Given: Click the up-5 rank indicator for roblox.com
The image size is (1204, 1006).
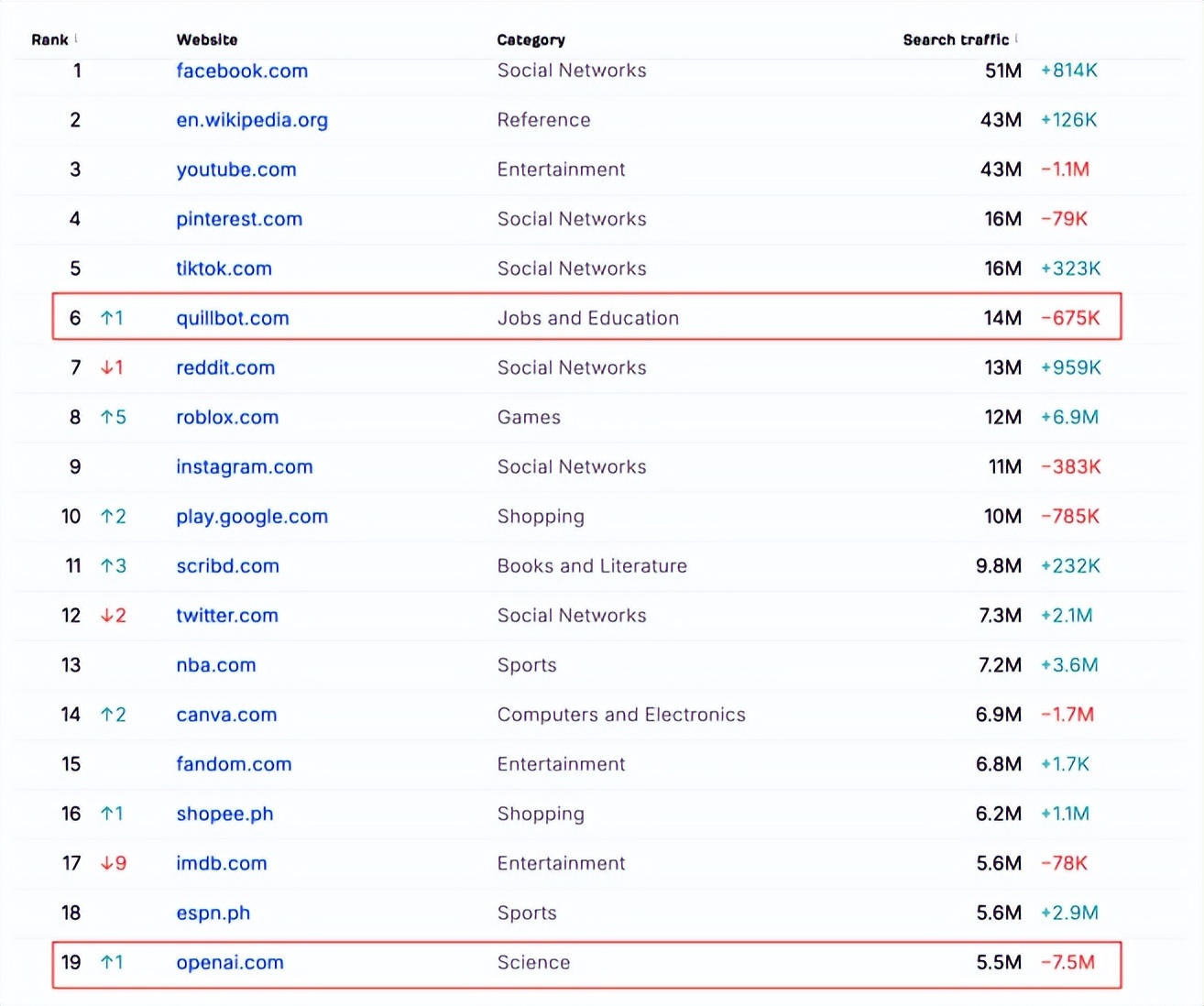Looking at the screenshot, I should pos(114,417).
